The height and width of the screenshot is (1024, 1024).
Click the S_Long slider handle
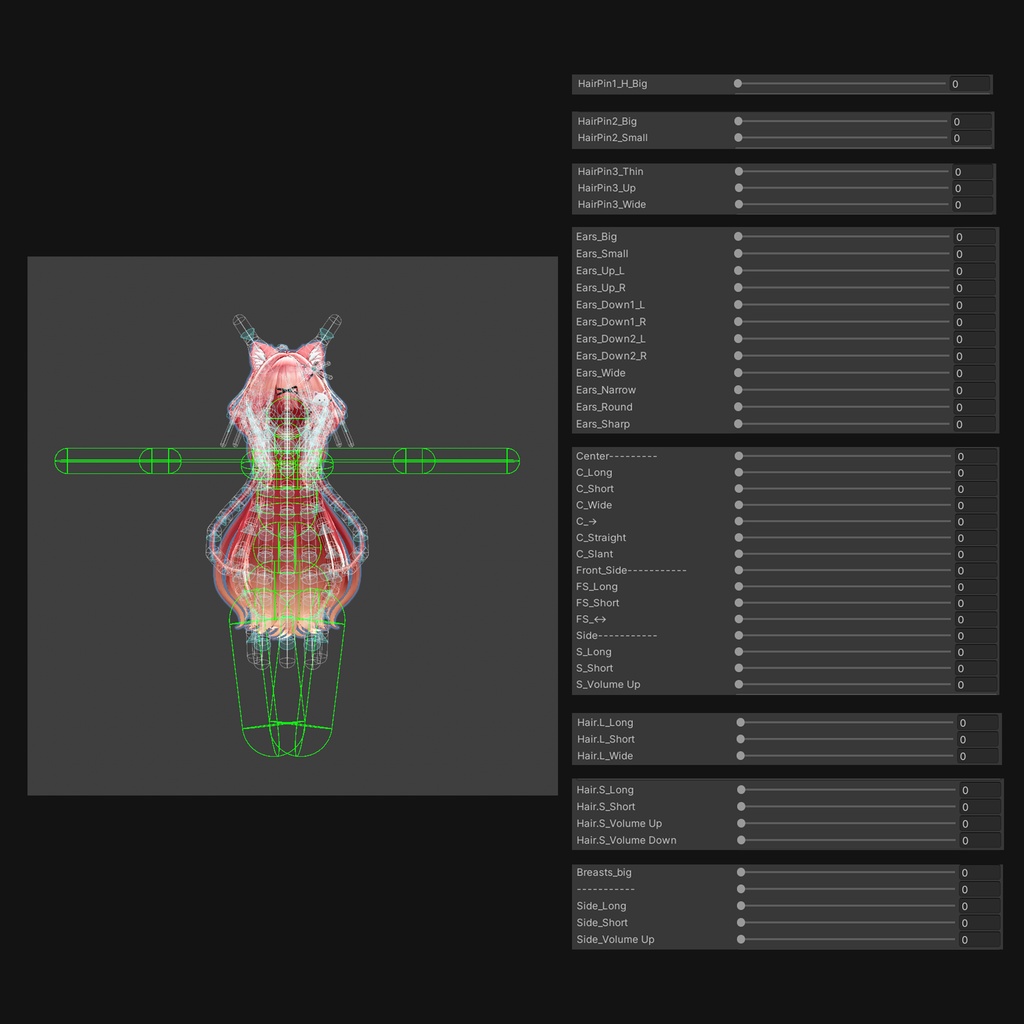739,652
